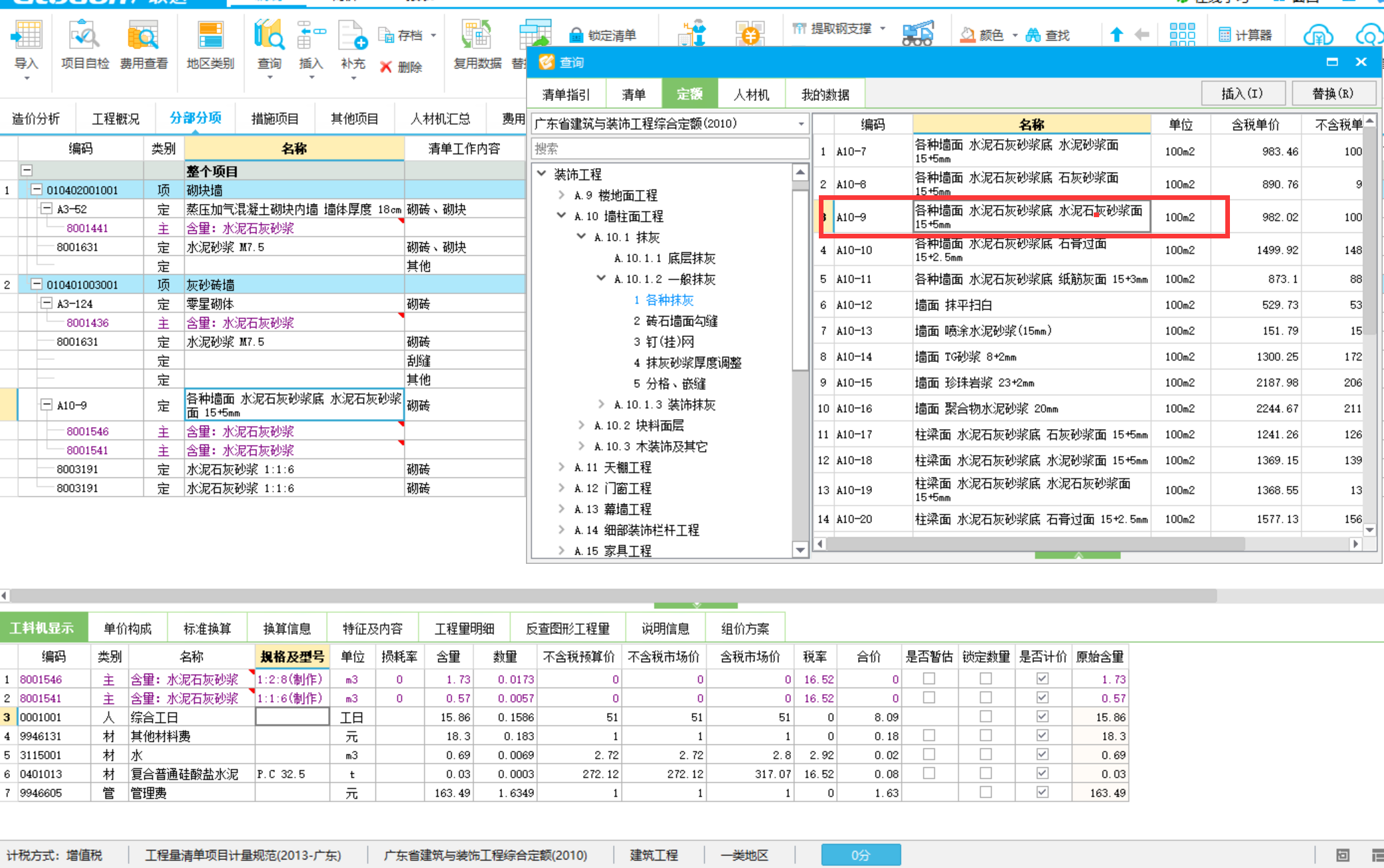Click the crane truck toolbar icon

pos(918,33)
